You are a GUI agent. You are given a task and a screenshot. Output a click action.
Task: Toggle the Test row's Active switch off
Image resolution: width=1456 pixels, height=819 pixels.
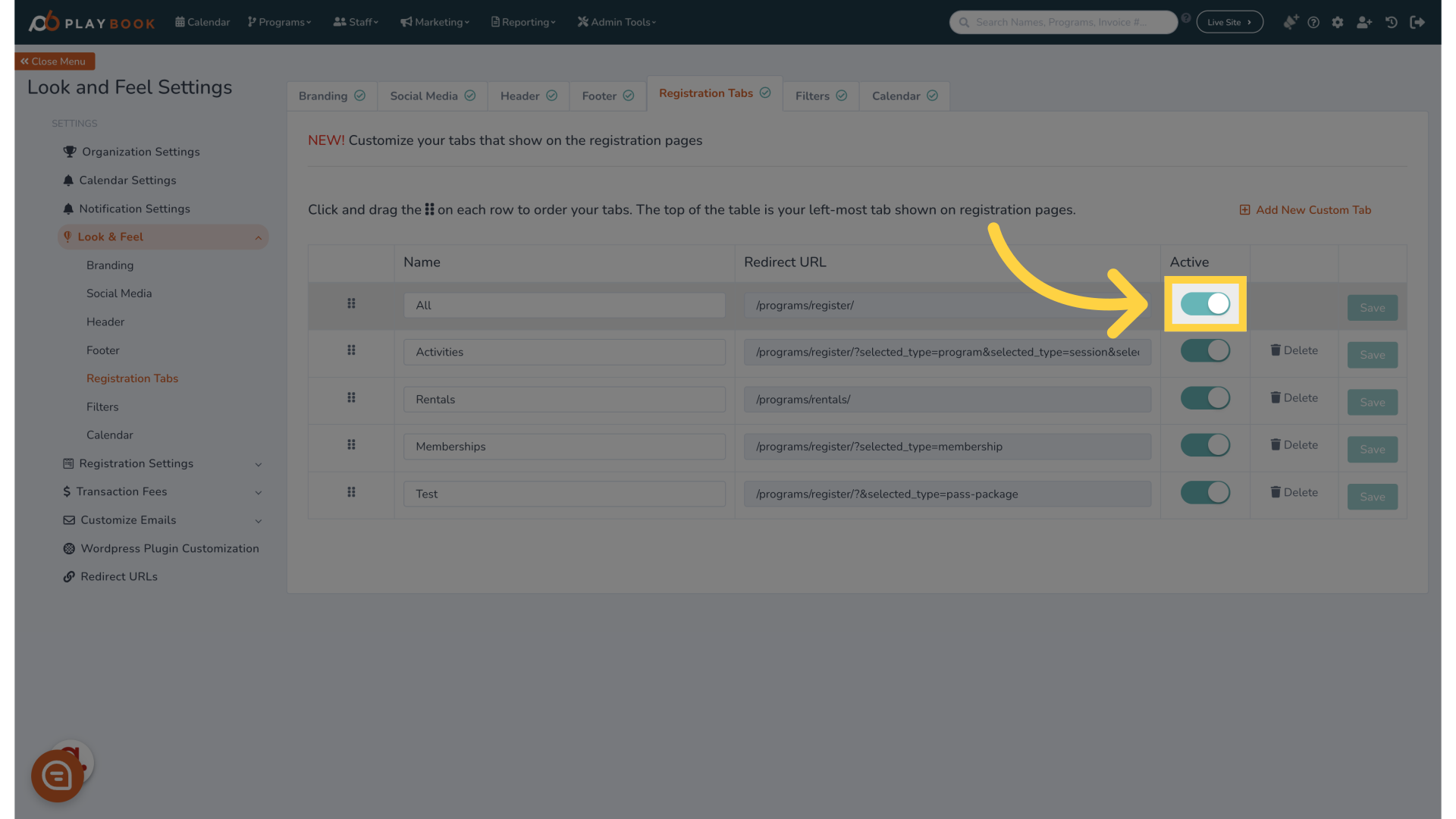point(1205,492)
